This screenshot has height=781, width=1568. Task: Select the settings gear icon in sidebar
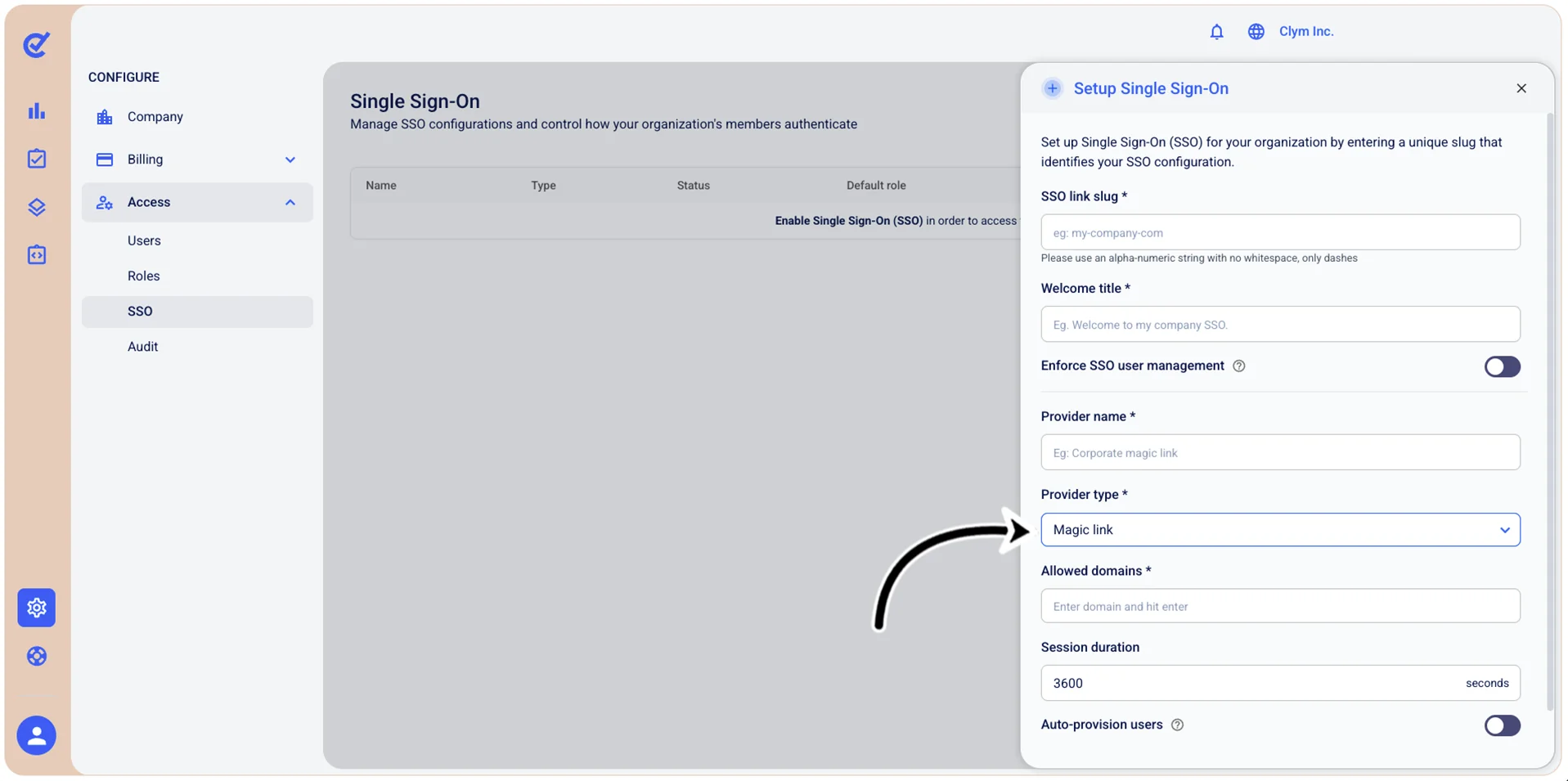pos(36,608)
